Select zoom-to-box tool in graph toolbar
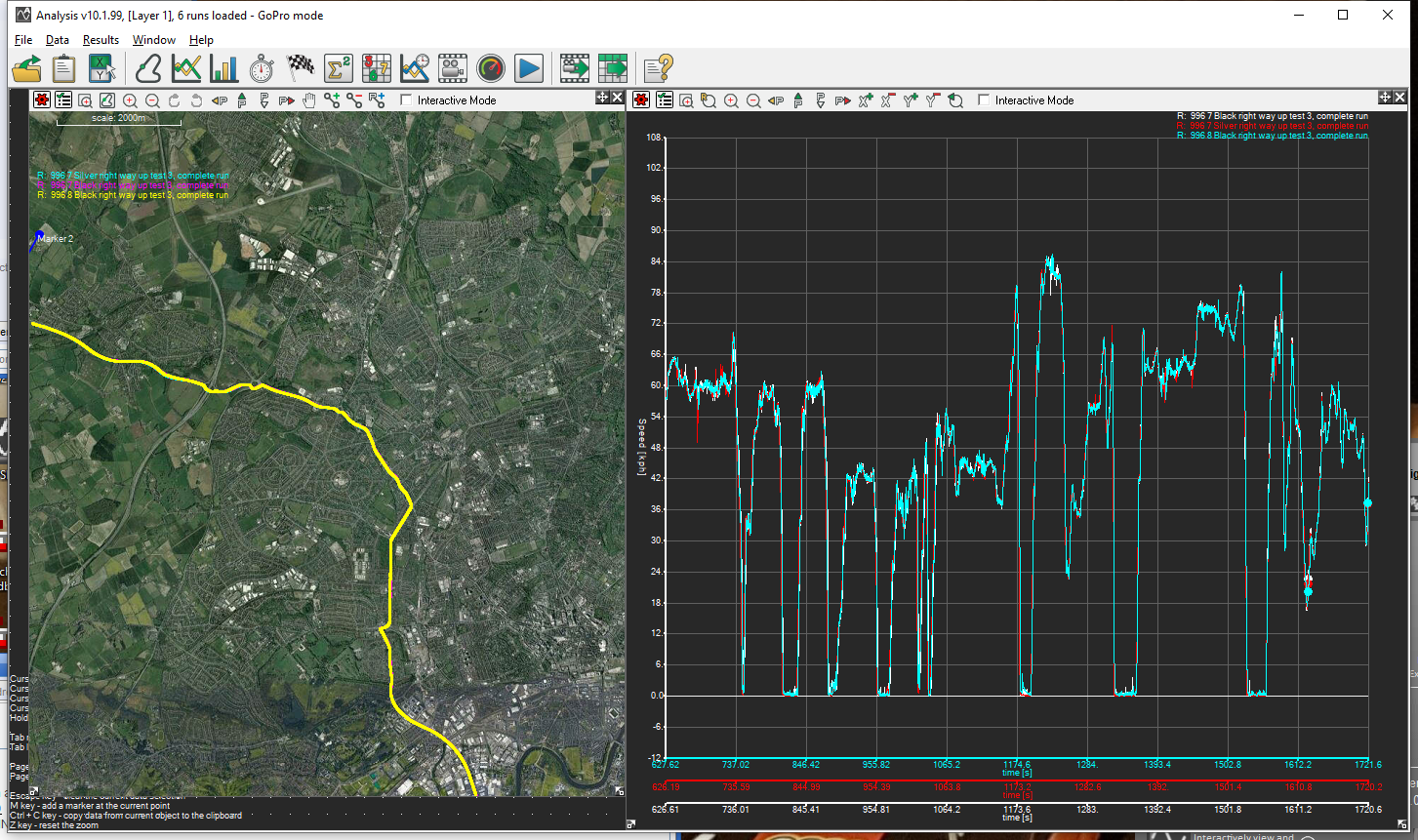 tap(686, 100)
